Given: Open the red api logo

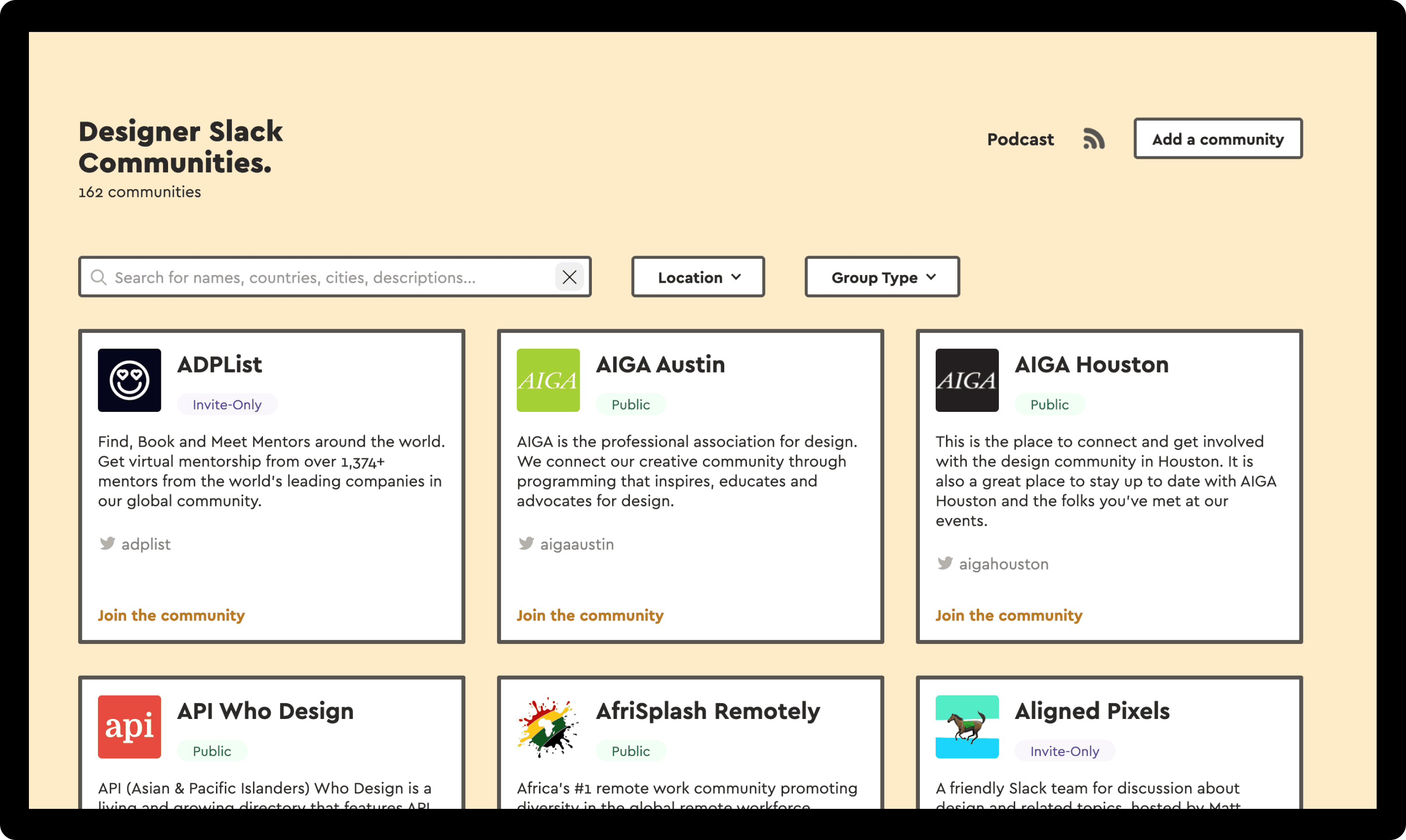Looking at the screenshot, I should 129,727.
